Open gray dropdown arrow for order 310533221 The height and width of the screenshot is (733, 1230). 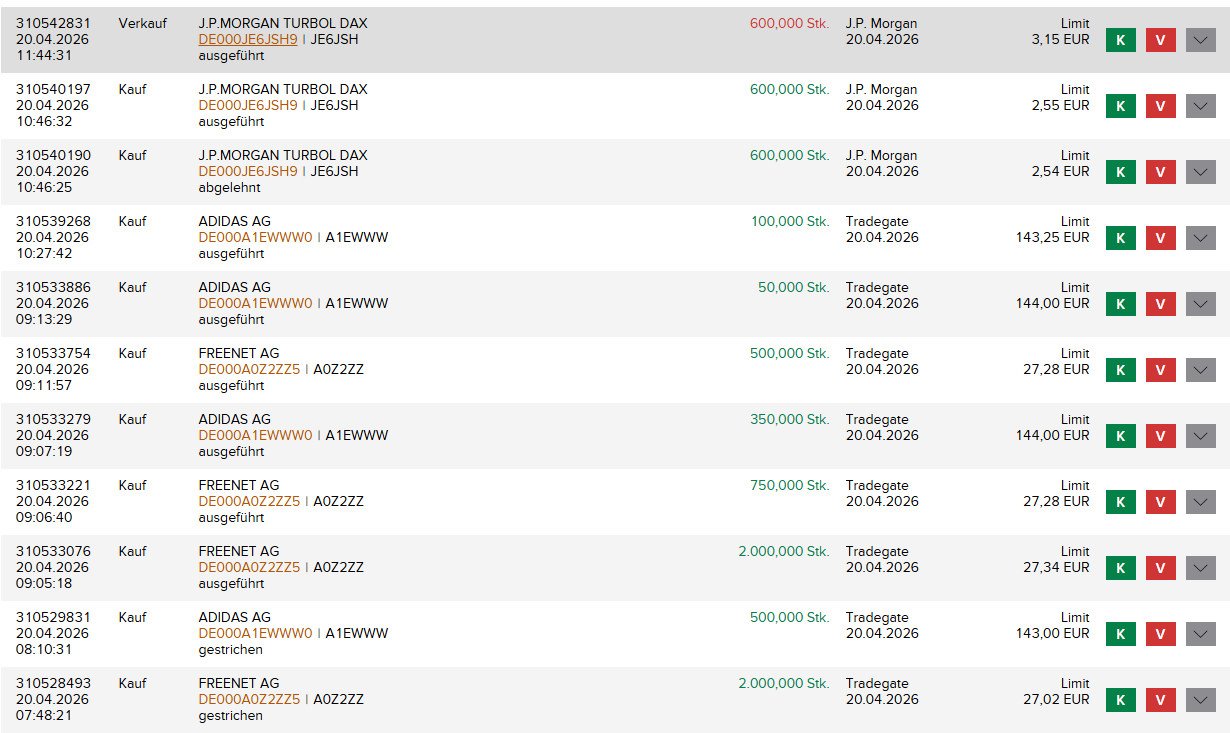(x=1200, y=502)
